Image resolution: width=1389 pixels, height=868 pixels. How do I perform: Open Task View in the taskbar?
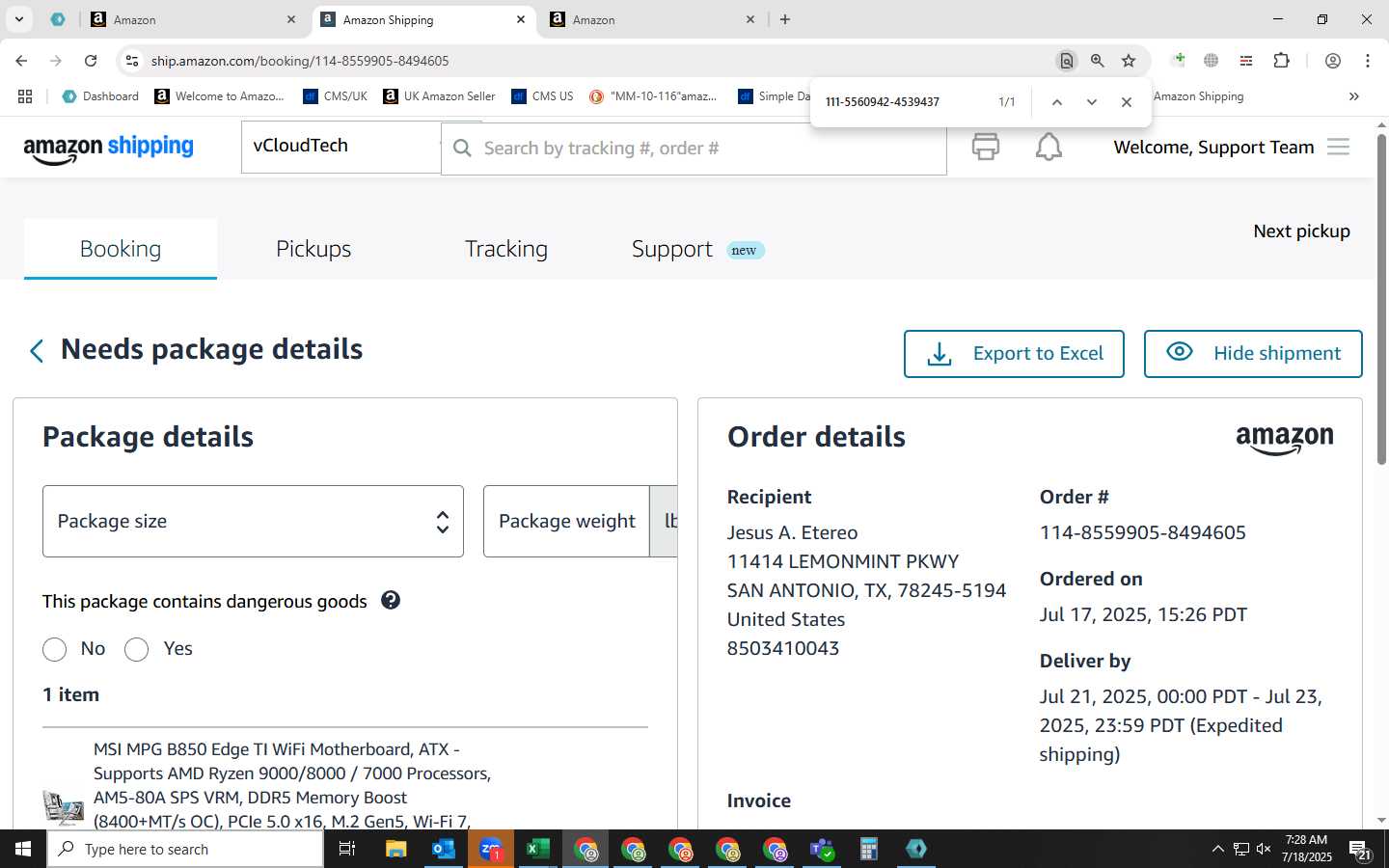point(347,849)
